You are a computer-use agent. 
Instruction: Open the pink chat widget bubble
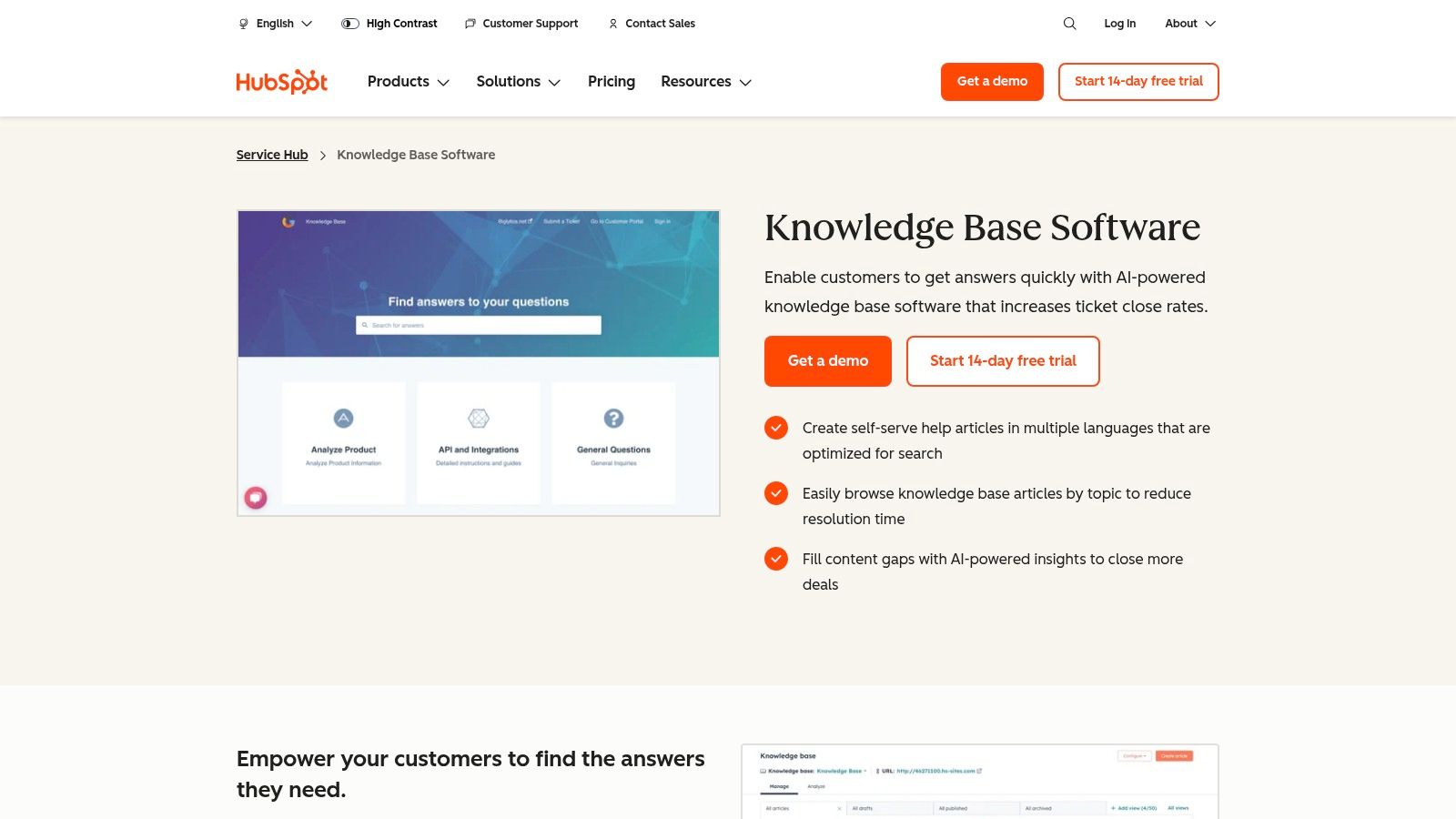(x=256, y=498)
